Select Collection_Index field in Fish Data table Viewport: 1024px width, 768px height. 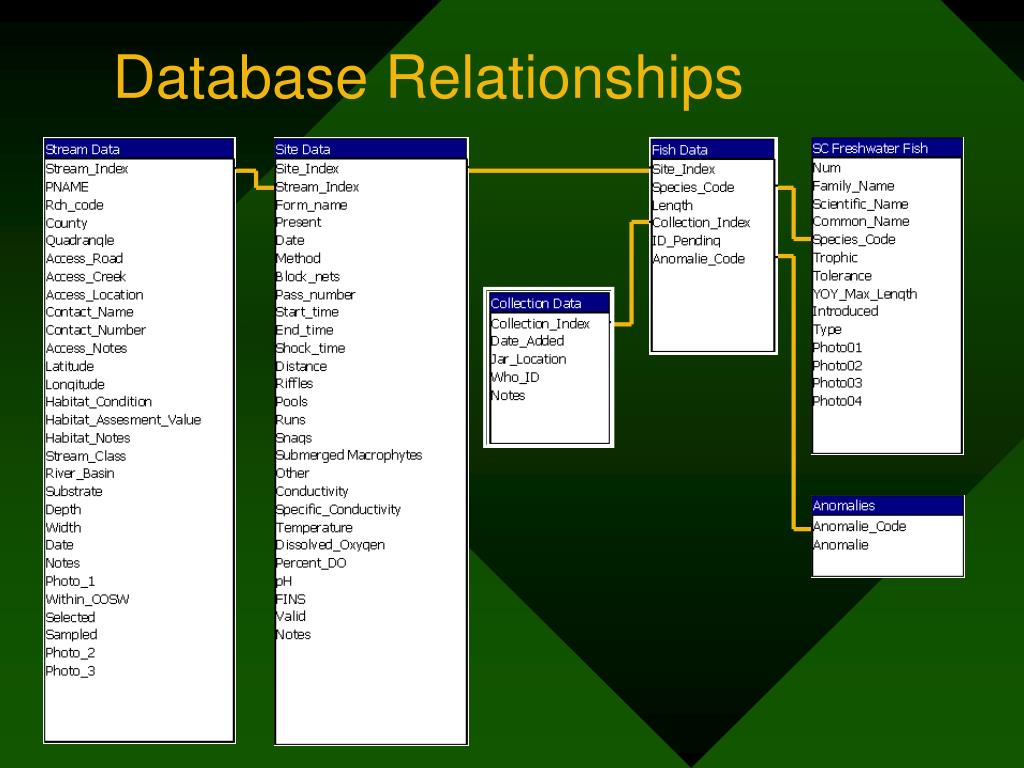pos(701,223)
